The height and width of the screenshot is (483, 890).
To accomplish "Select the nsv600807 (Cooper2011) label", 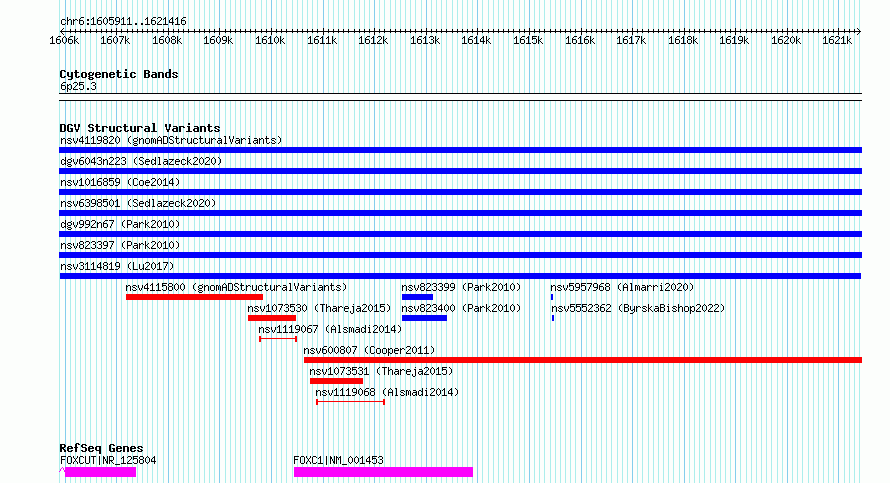I will 369,350.
